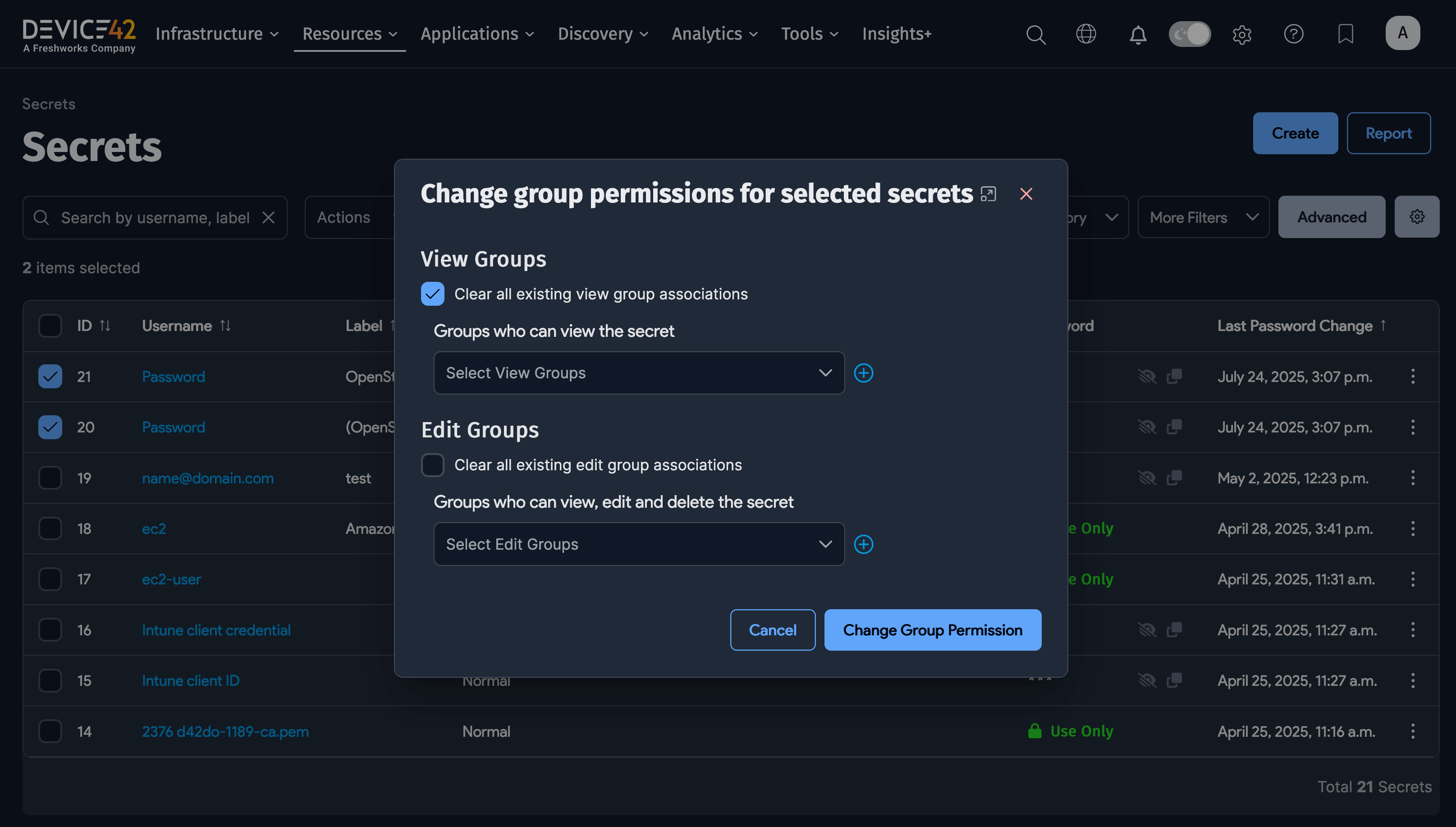Image resolution: width=1456 pixels, height=827 pixels.
Task: Open the Resources menu
Action: click(x=349, y=34)
